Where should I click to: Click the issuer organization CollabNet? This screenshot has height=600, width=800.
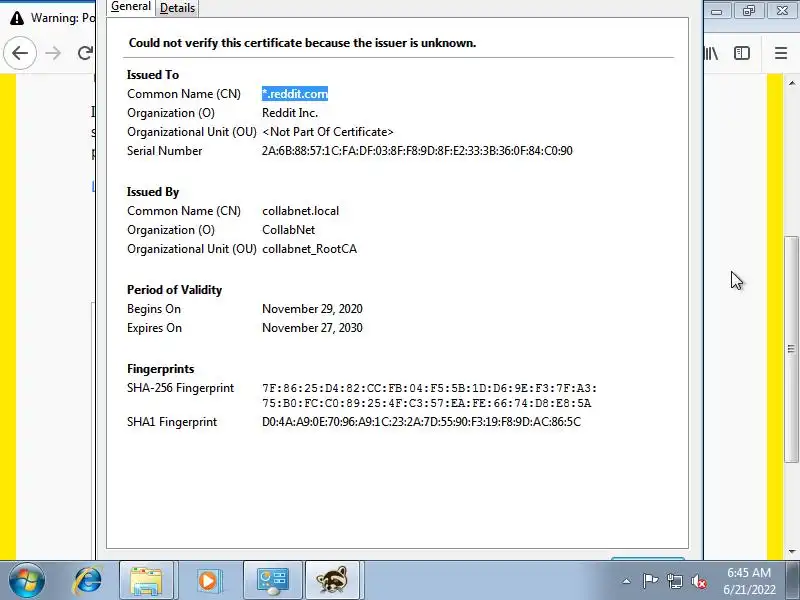288,230
